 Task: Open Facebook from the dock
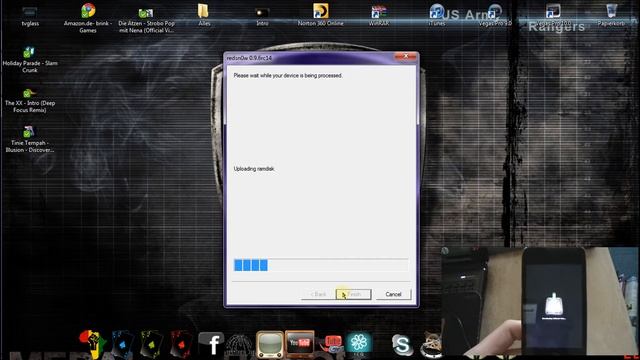click(211, 344)
